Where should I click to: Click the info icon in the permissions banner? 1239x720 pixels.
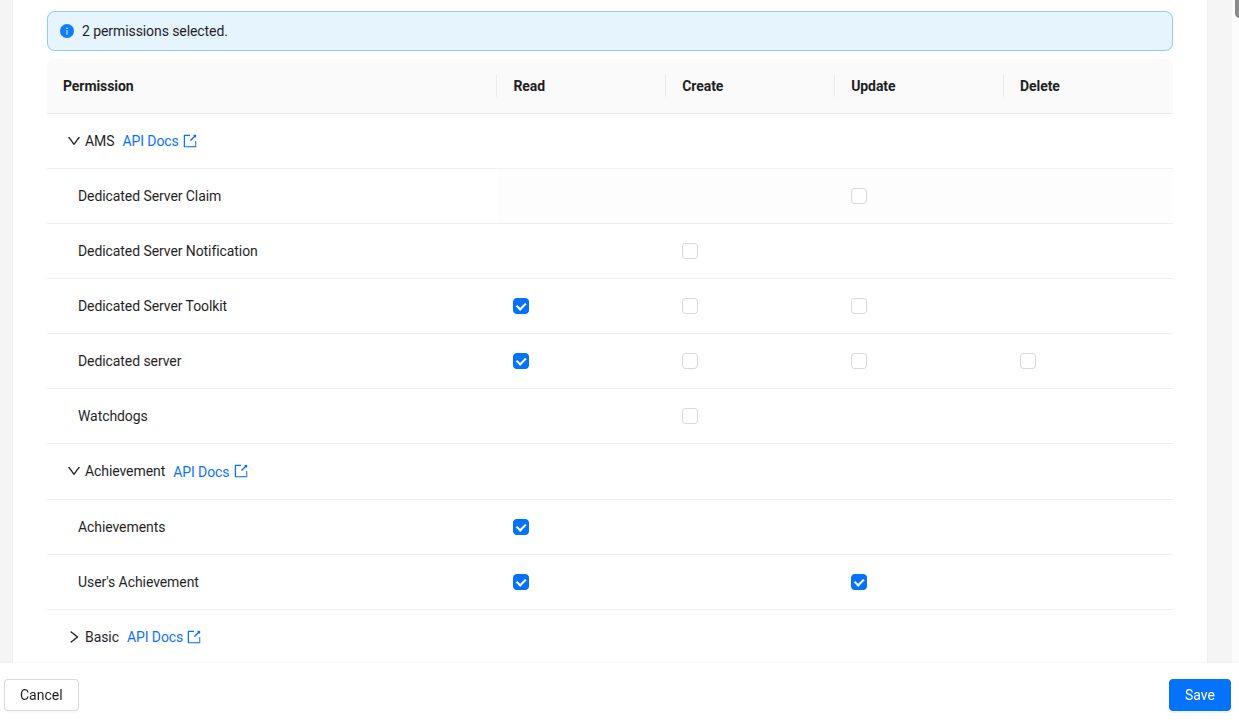(x=66, y=31)
